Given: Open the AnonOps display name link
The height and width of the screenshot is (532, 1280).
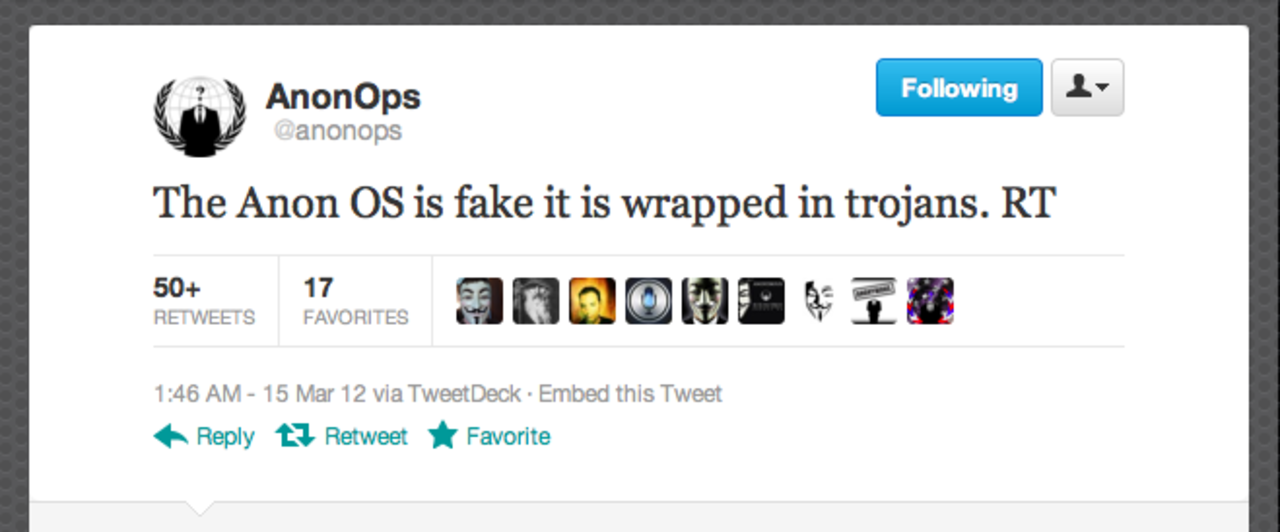Looking at the screenshot, I should coord(343,97).
